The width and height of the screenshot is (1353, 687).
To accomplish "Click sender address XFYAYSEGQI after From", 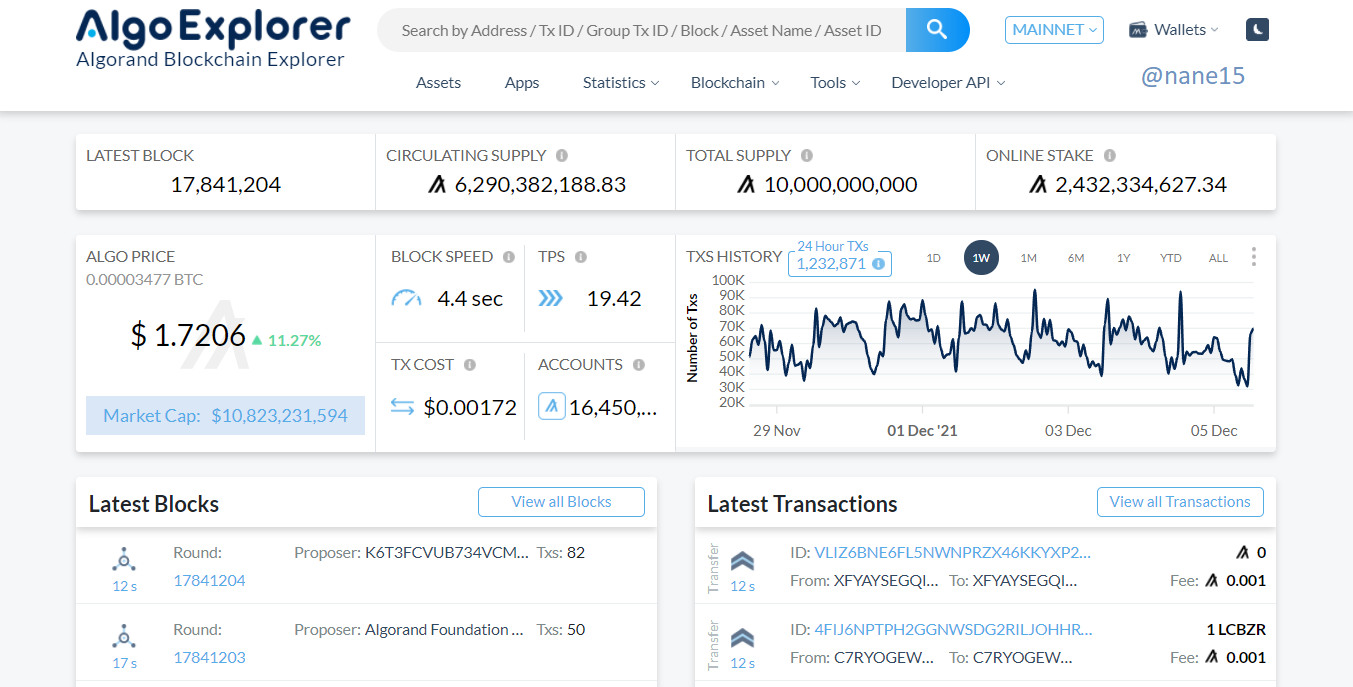I will click(x=886, y=580).
